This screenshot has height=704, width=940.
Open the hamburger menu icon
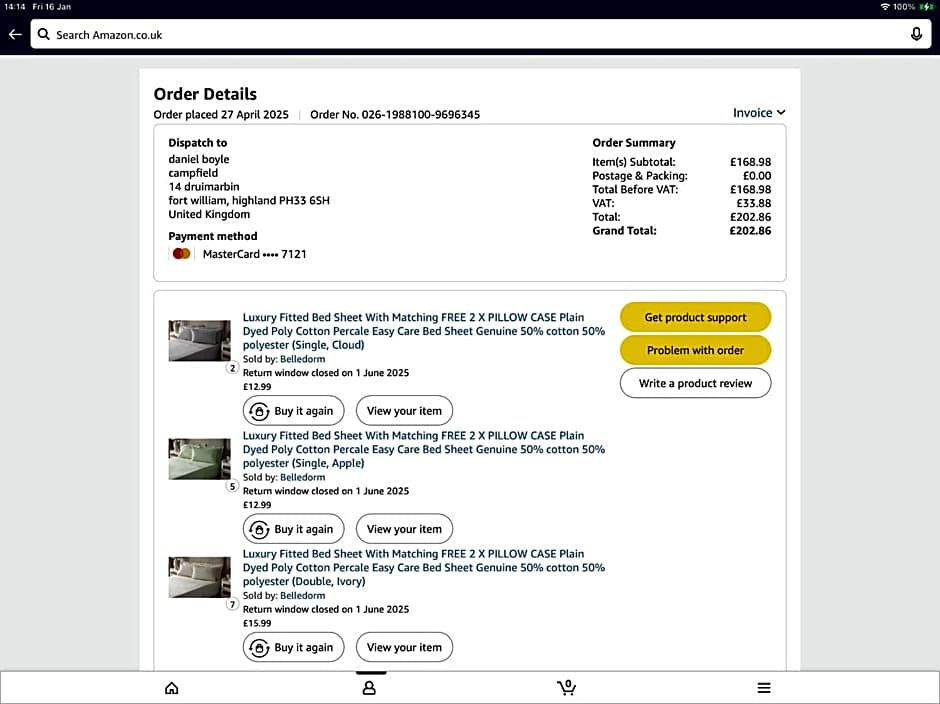[x=764, y=688]
